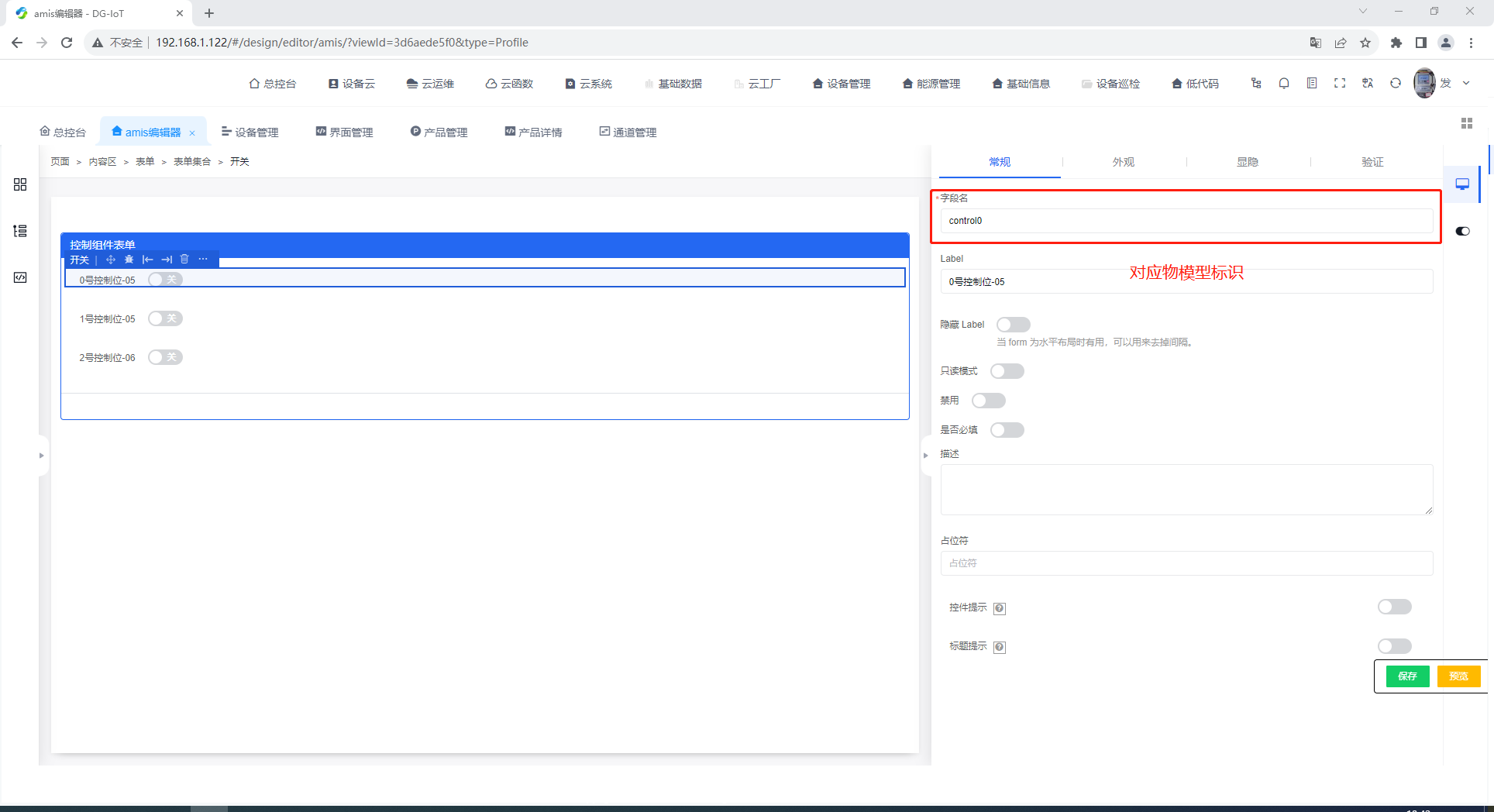Click the 字段名 input containing control0
Image resolution: width=1494 pixels, height=812 pixels.
tap(1186, 221)
